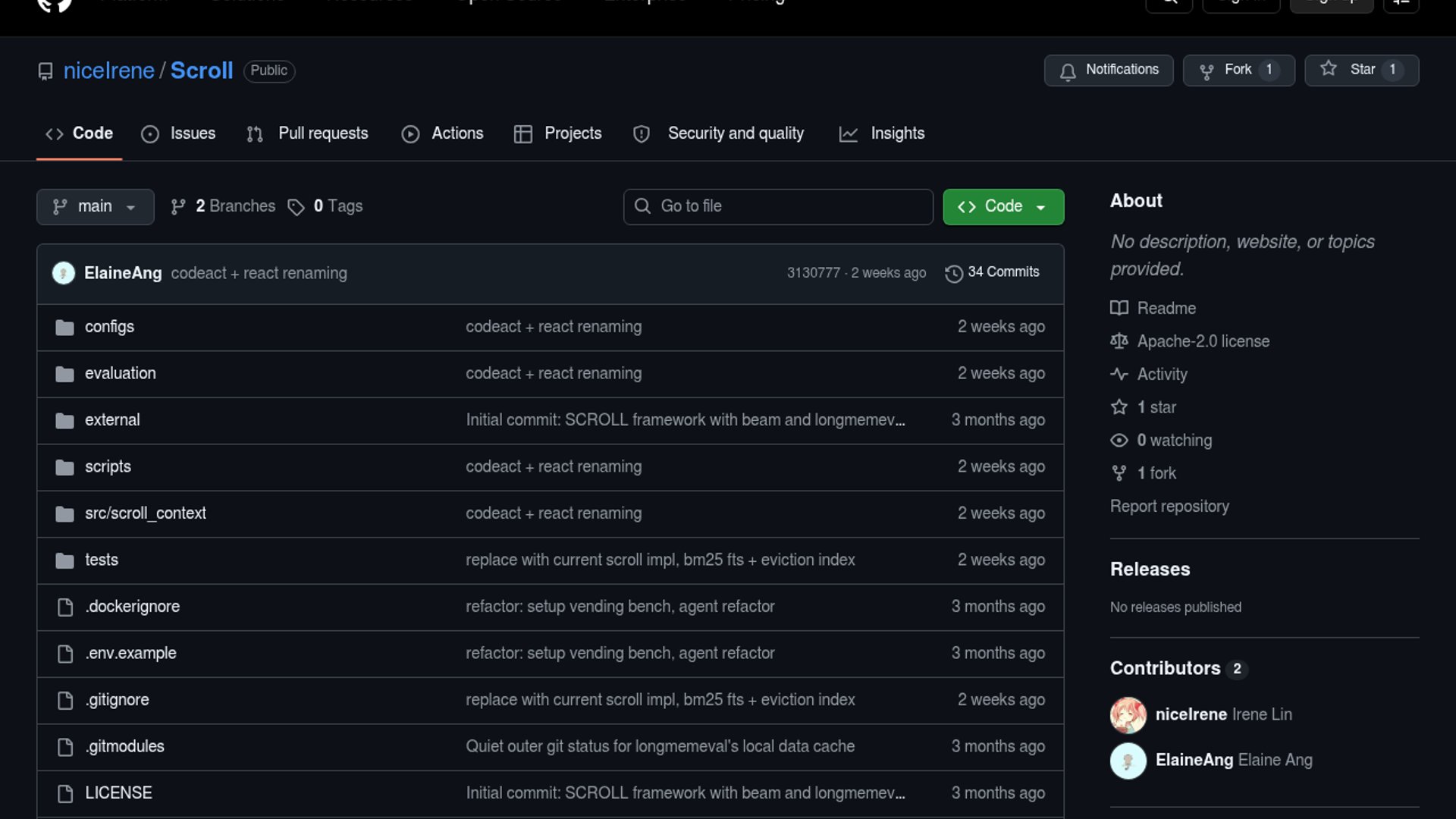Open the Scroll repository name link
This screenshot has width=1456, height=819.
point(202,71)
